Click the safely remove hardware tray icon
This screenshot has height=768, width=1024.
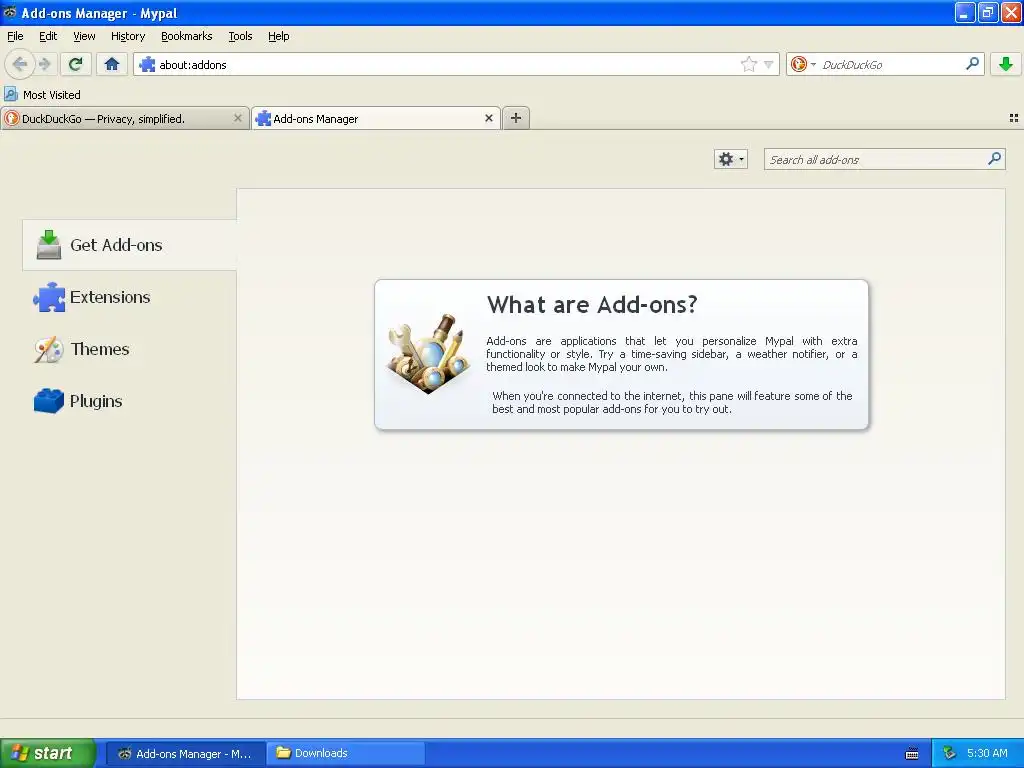pyautogui.click(x=949, y=753)
